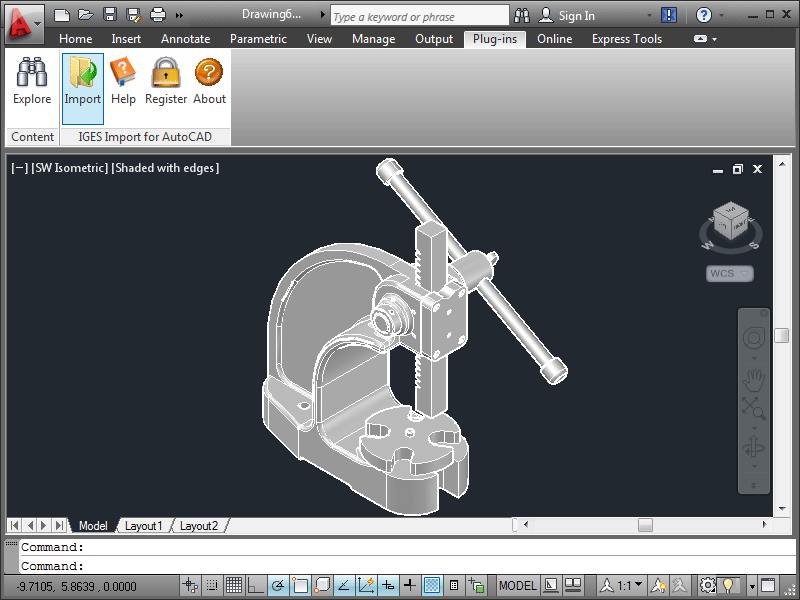
Task: Click the MODEL space button
Action: (x=517, y=585)
